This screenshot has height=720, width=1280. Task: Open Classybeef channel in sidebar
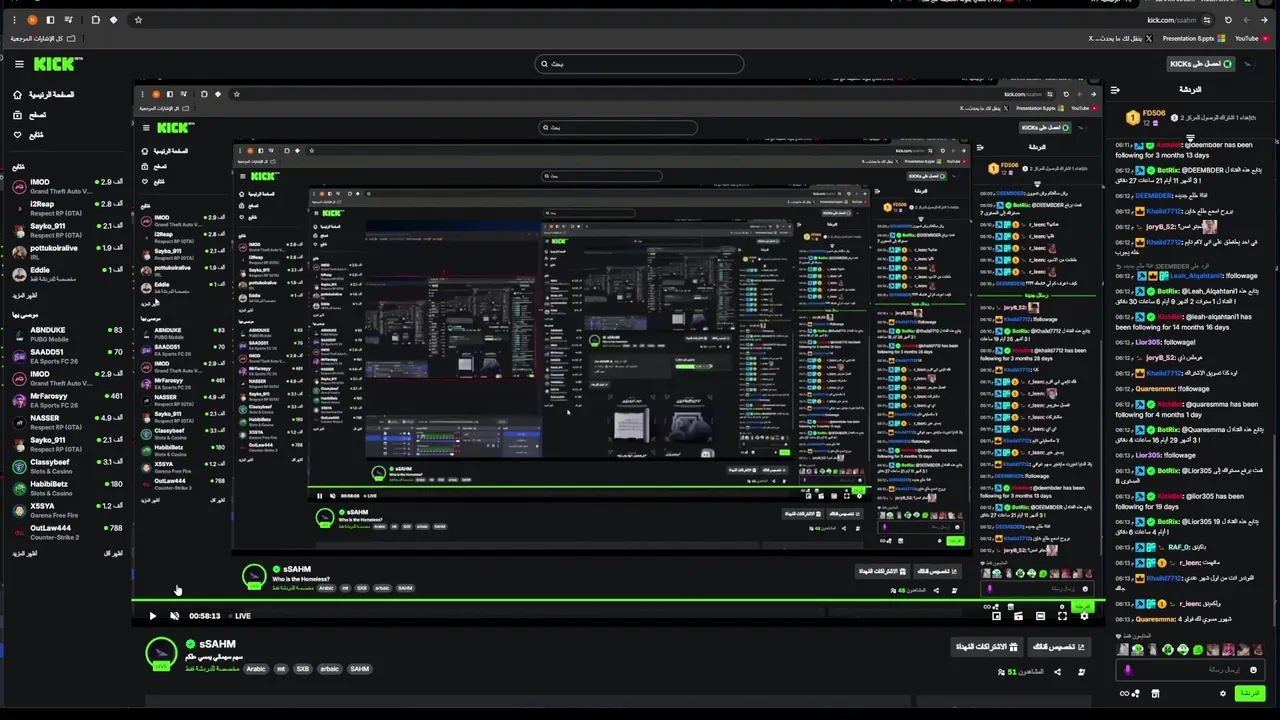(68, 466)
